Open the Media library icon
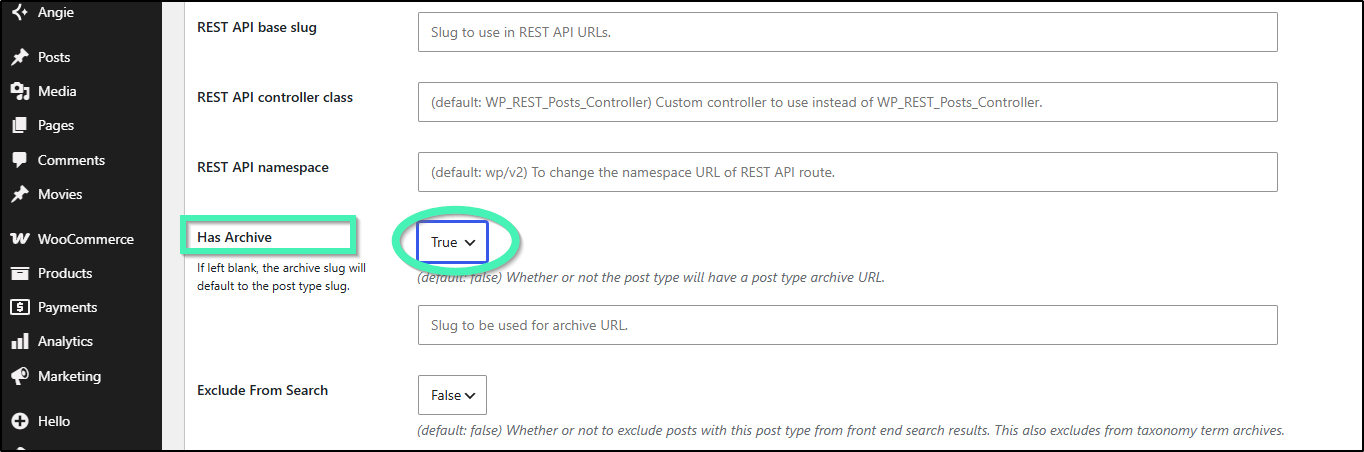The height and width of the screenshot is (452, 1364). click(x=19, y=91)
